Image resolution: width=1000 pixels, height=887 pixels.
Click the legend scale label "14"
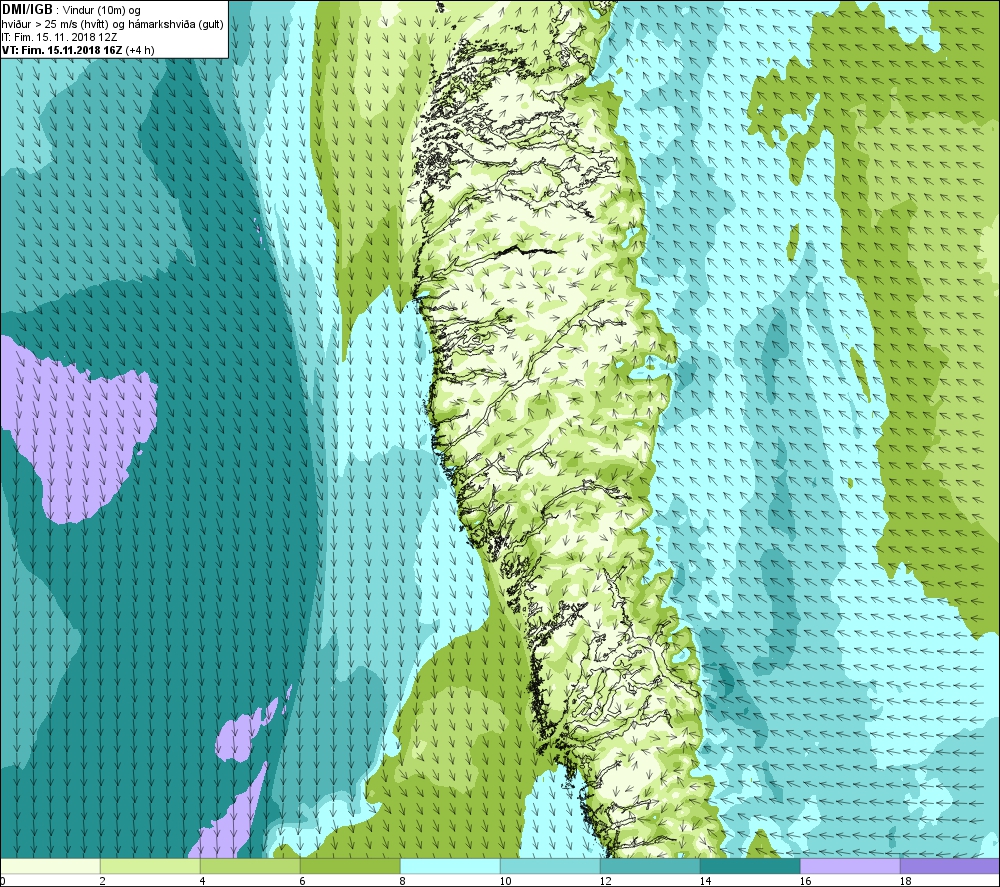(705, 881)
